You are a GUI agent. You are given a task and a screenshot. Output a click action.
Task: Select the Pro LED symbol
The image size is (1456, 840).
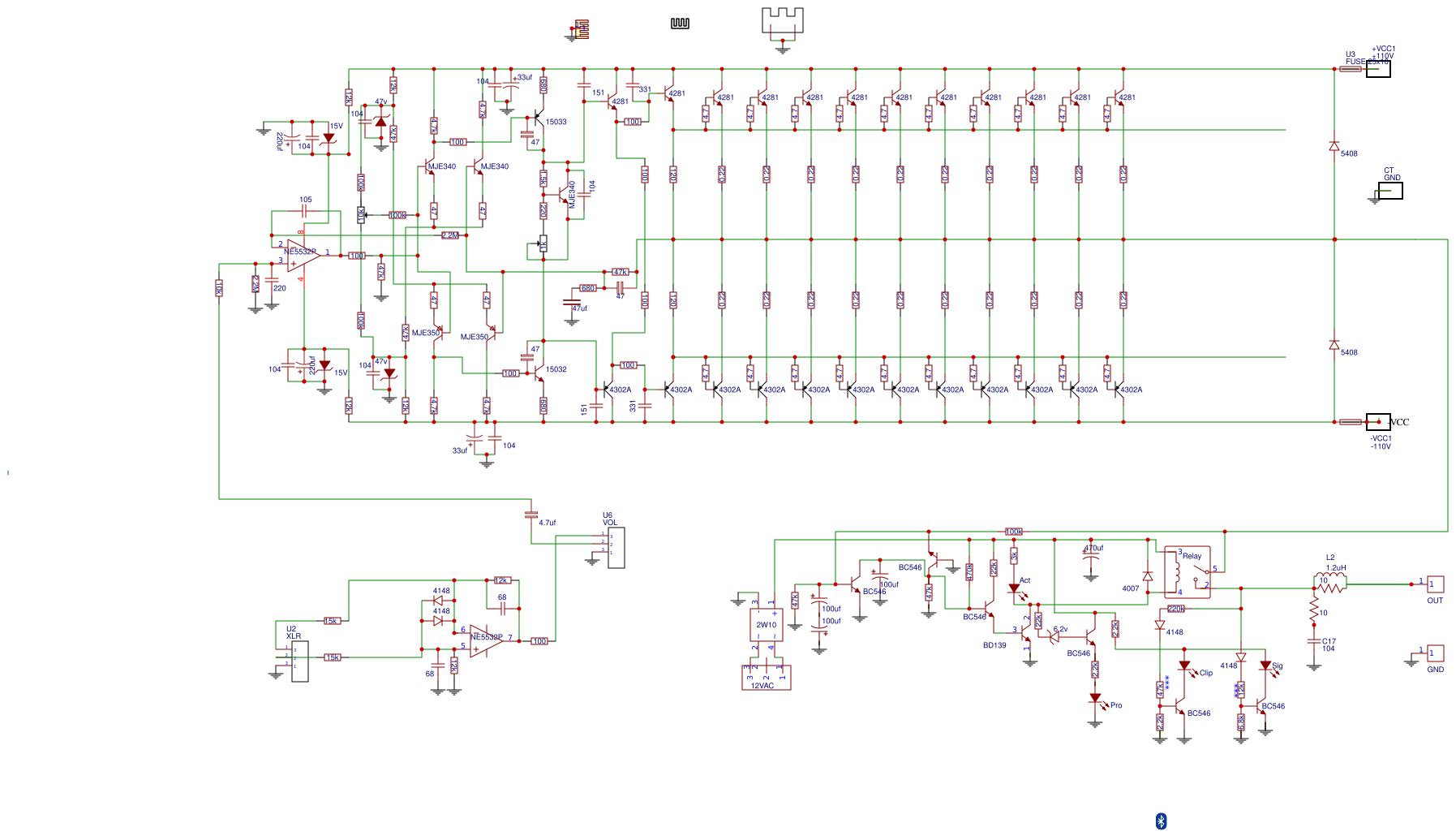coord(1095,699)
